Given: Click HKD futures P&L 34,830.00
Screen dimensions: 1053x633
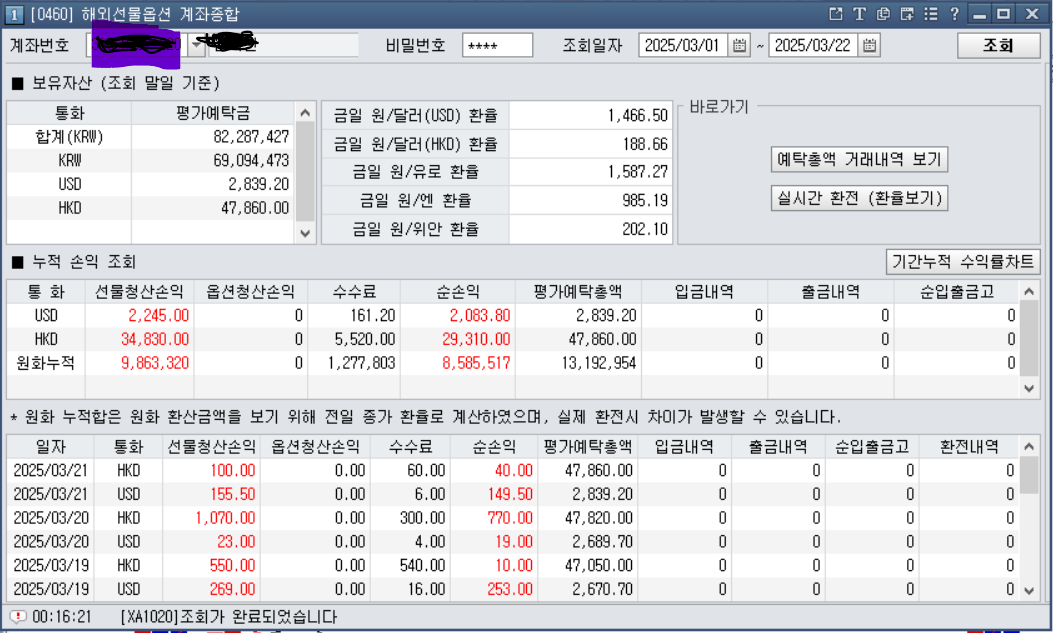Looking at the screenshot, I should tap(155, 339).
